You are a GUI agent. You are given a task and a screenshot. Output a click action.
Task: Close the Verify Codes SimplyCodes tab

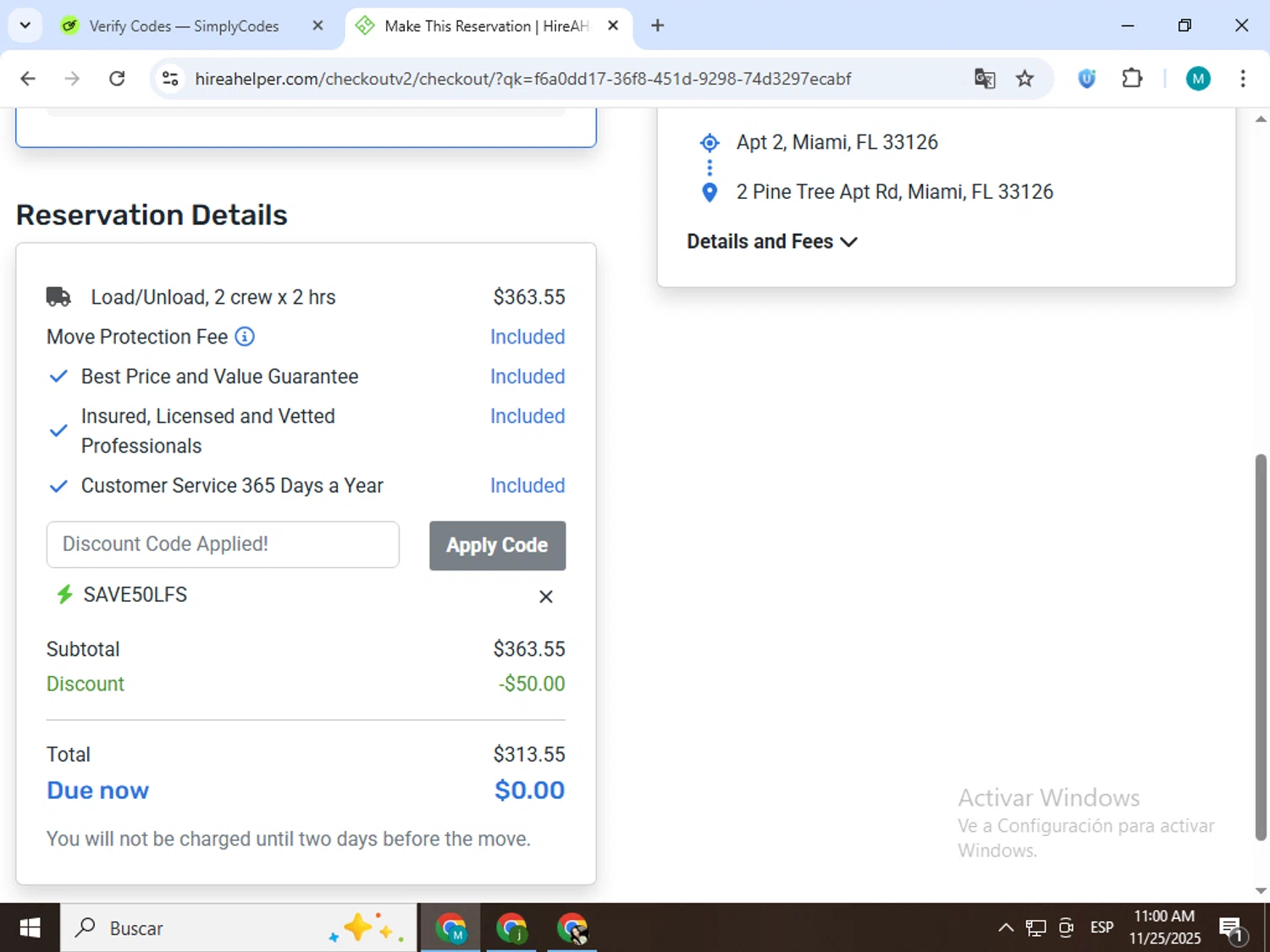tap(317, 25)
